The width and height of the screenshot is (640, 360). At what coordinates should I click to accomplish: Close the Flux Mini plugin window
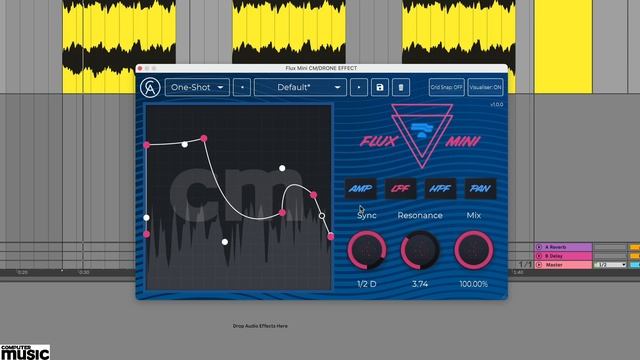point(140,68)
